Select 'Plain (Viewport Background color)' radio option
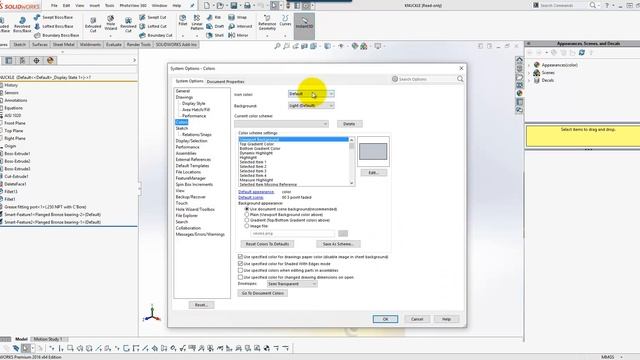640x360 pixels. point(247,214)
